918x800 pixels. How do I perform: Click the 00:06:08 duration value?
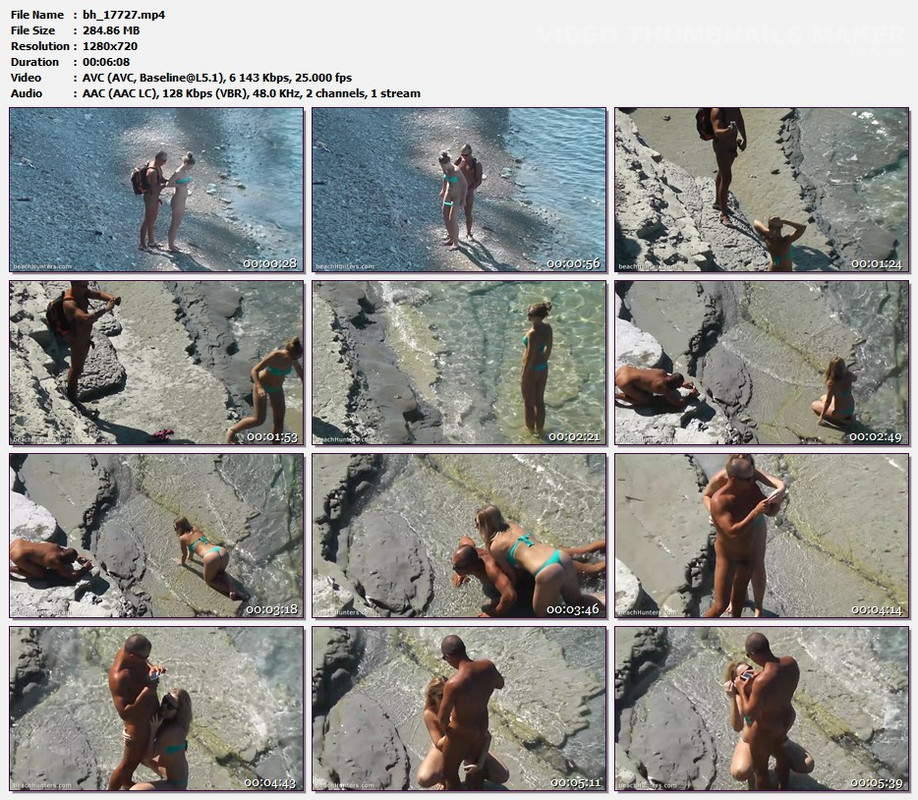point(106,62)
